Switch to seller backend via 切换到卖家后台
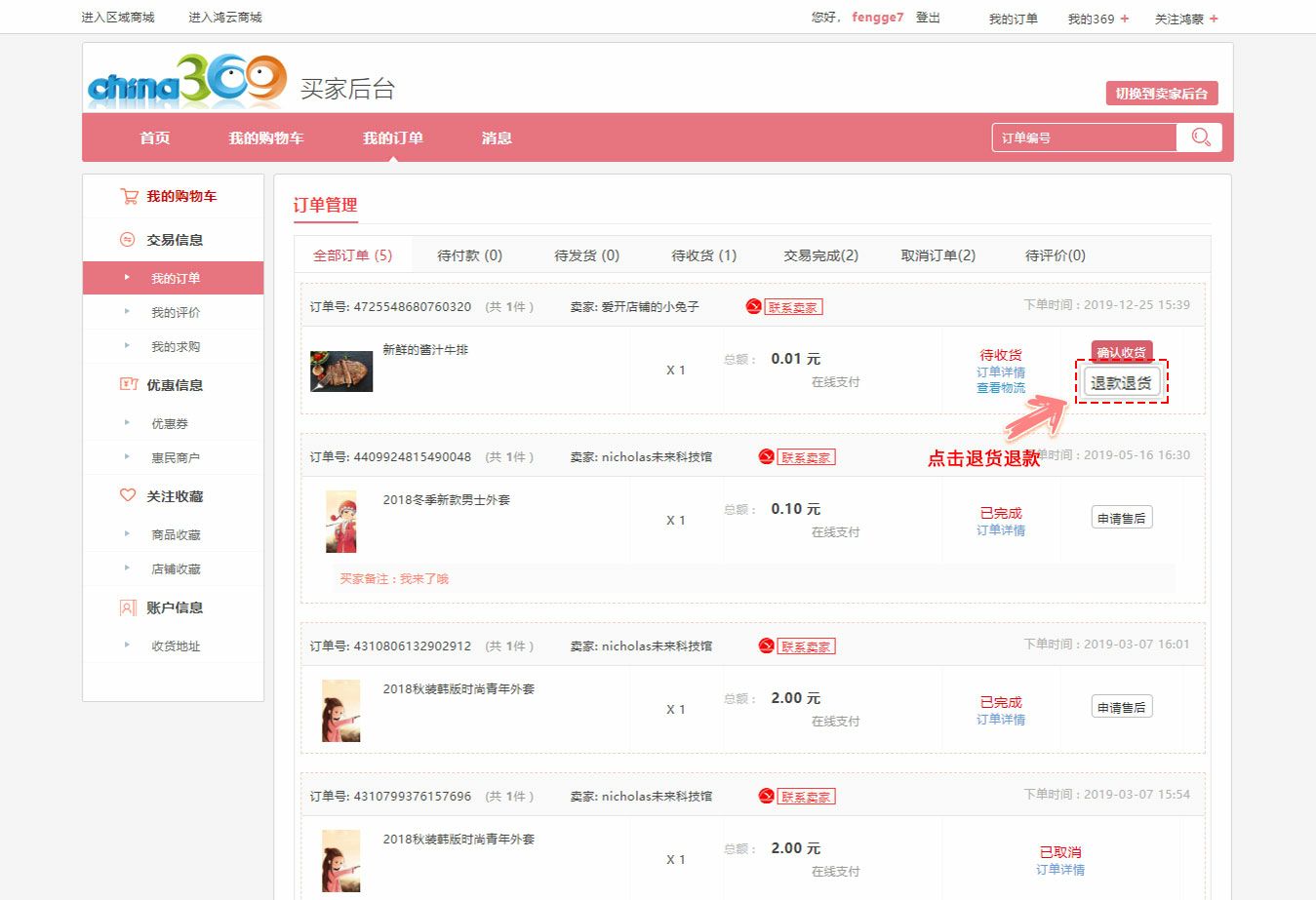 (1161, 94)
